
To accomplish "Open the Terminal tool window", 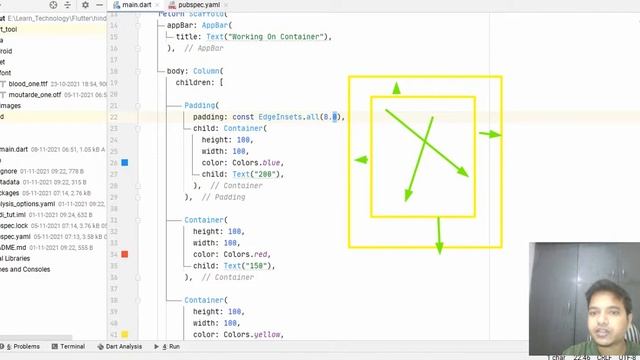I will (x=68, y=347).
